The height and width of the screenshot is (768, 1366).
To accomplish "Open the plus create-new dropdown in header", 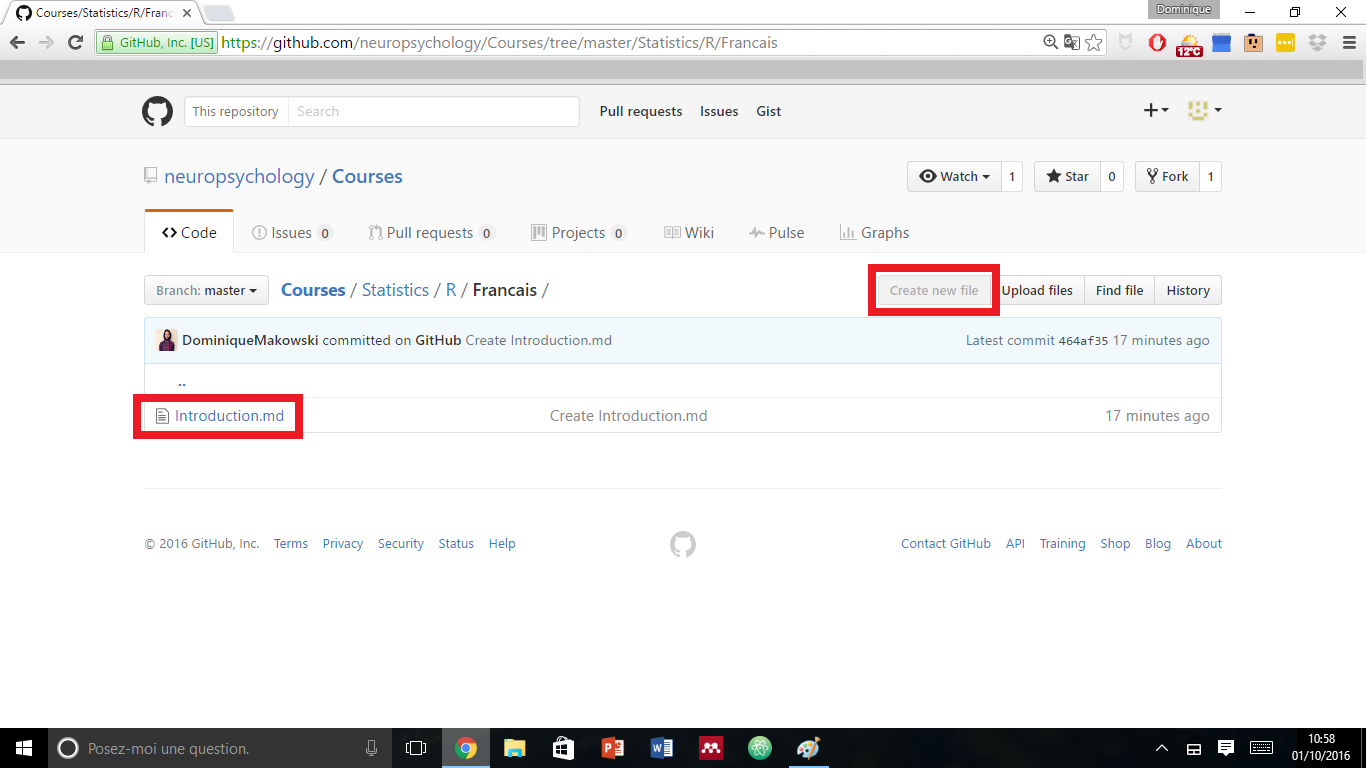I will [1156, 111].
